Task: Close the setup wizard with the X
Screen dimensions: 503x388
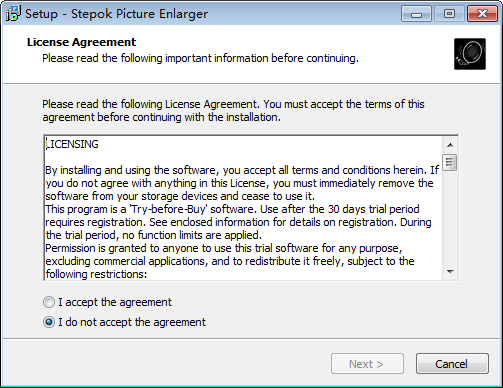Action: point(482,14)
